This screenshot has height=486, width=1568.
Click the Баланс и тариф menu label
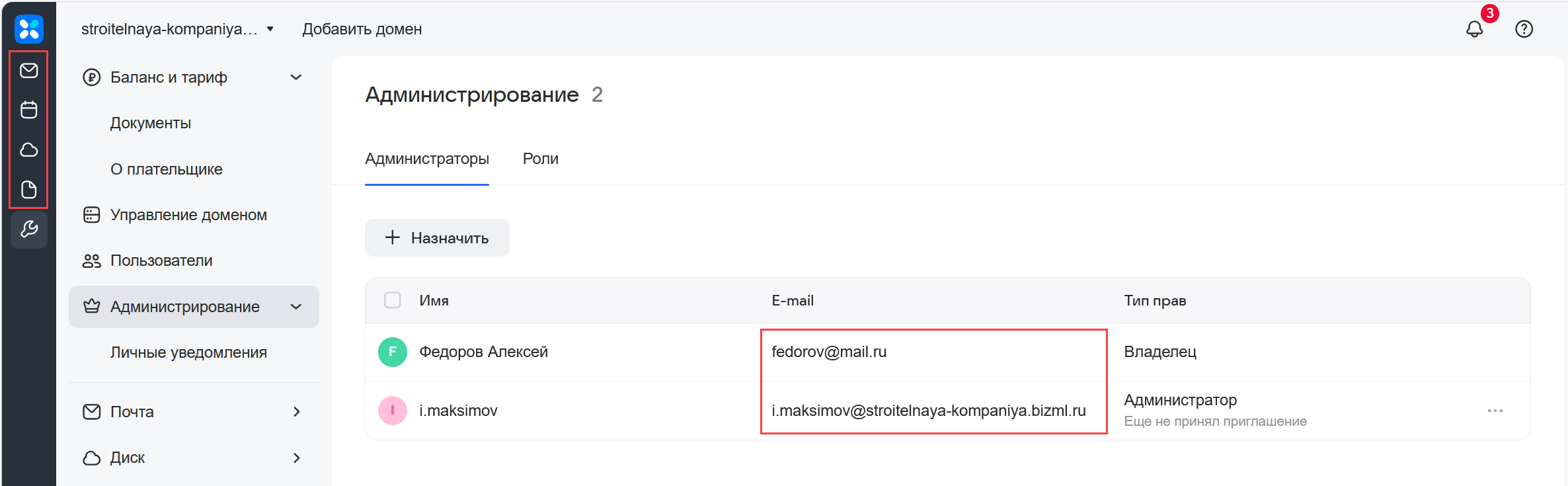(169, 77)
